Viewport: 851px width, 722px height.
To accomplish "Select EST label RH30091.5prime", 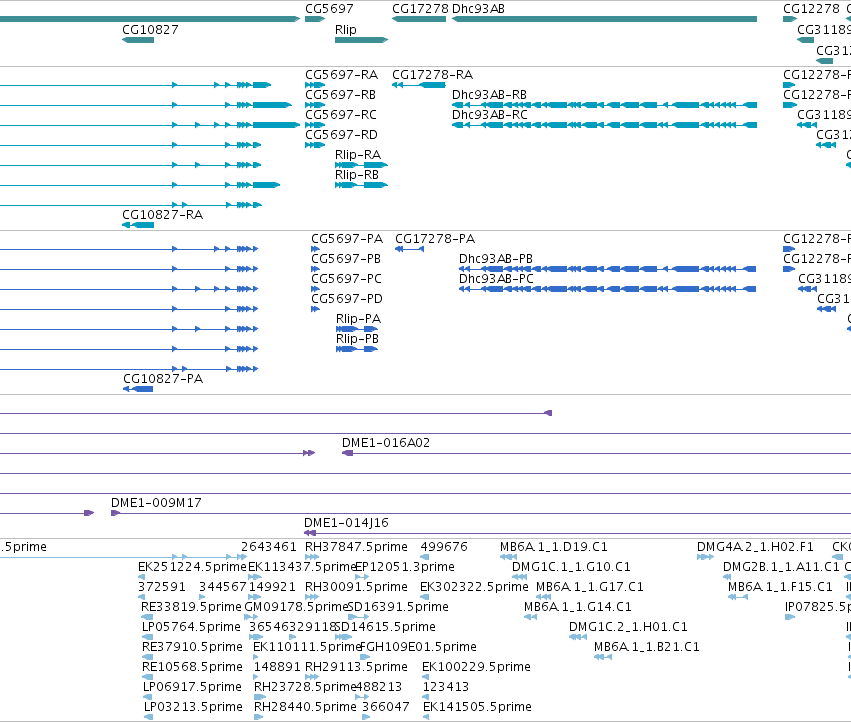I will coord(356,587).
